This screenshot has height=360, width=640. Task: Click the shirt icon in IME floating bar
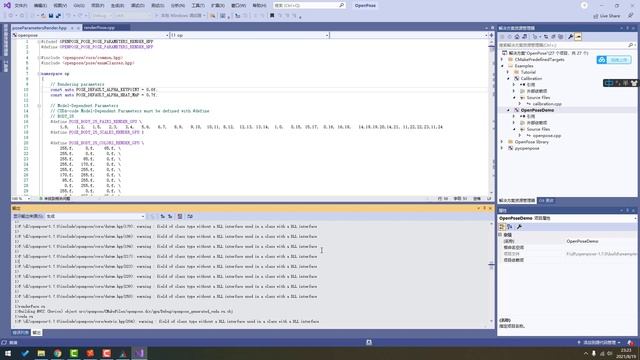click(633, 83)
